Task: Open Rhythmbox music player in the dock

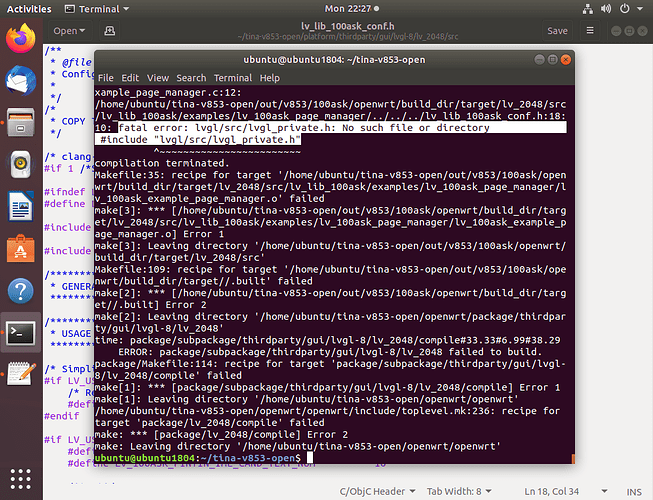Action: click(x=20, y=164)
